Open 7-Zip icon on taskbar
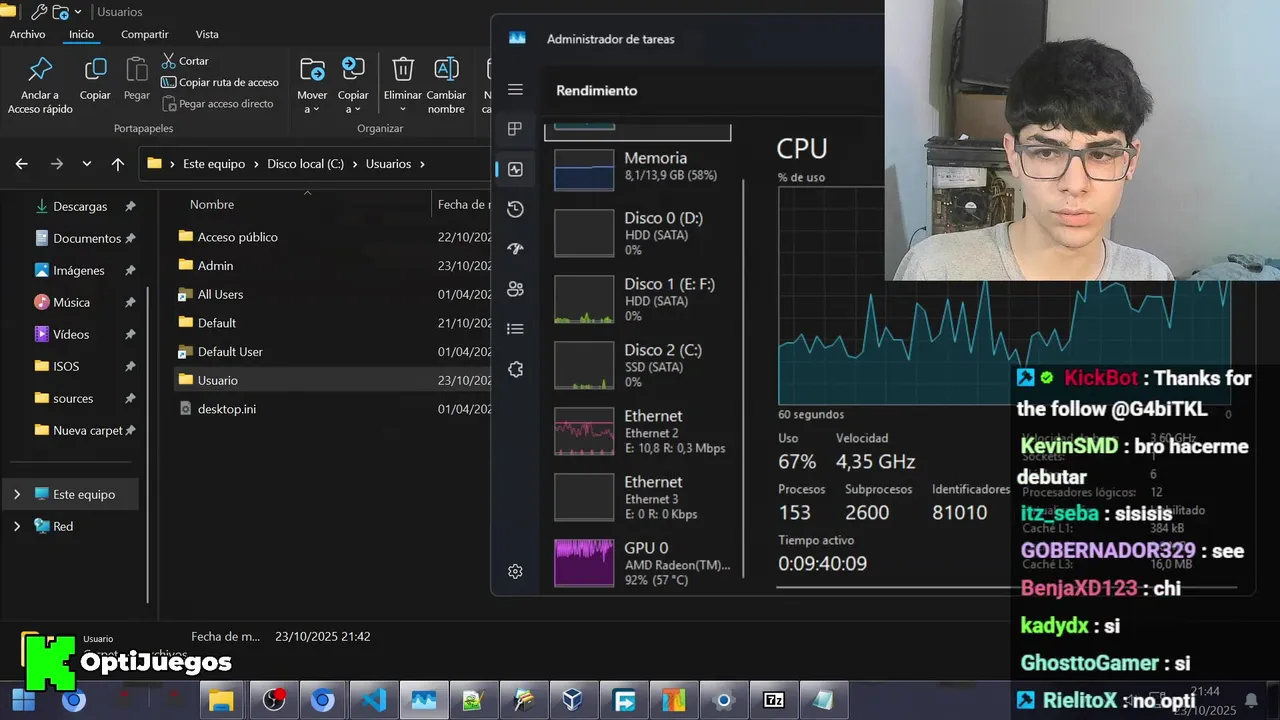Image resolution: width=1280 pixels, height=720 pixels. tap(774, 700)
